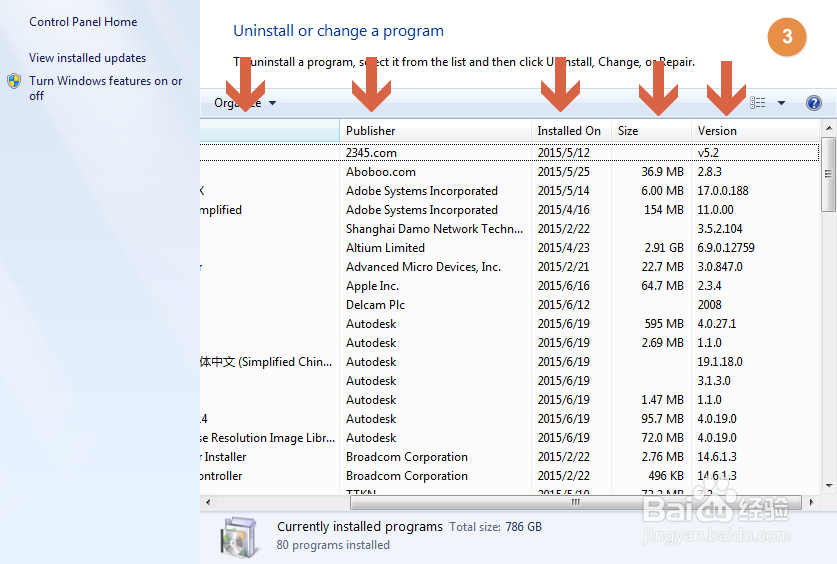This screenshot has height=564, width=837.
Task: Click version cell 2008
Action: pyautogui.click(x=709, y=305)
